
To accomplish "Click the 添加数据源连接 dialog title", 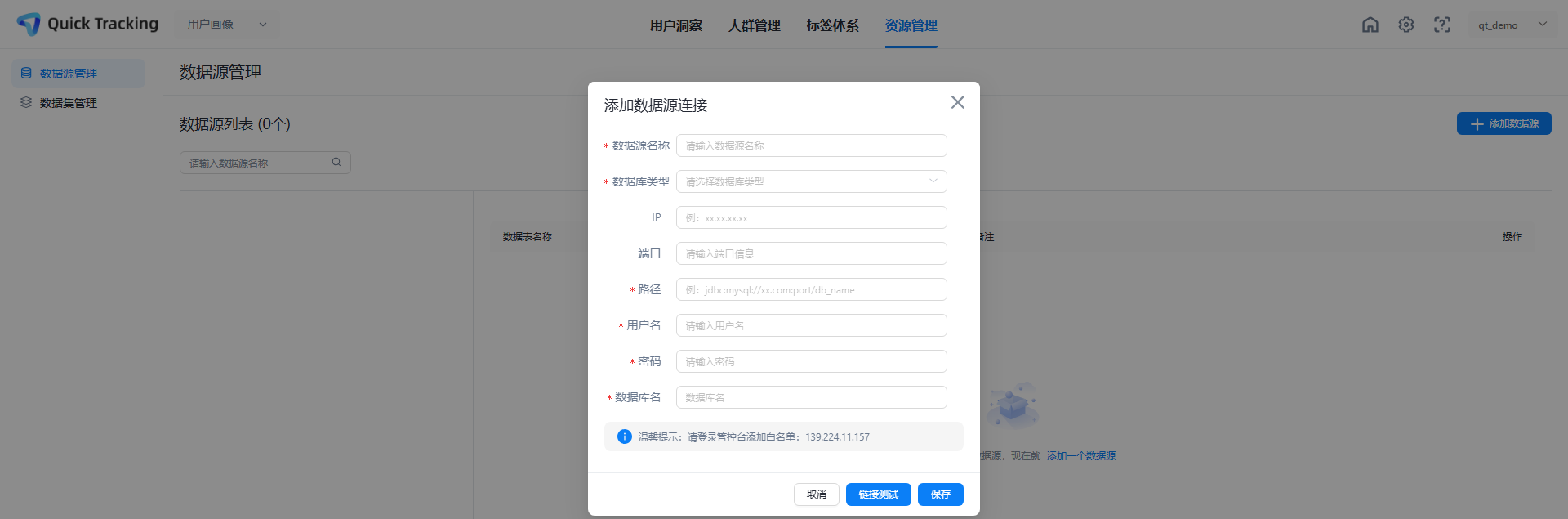I will pos(656,105).
